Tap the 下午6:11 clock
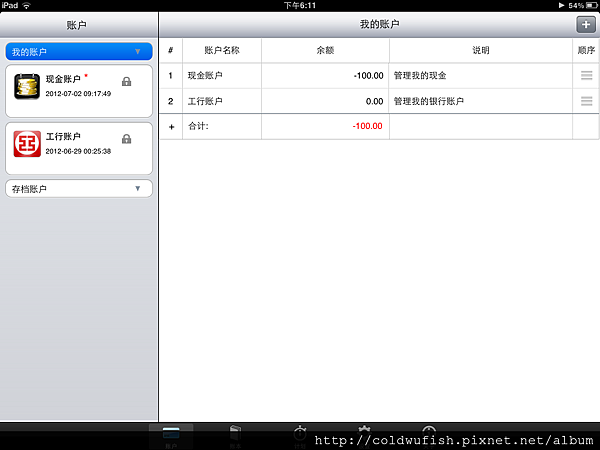 pos(300,5)
